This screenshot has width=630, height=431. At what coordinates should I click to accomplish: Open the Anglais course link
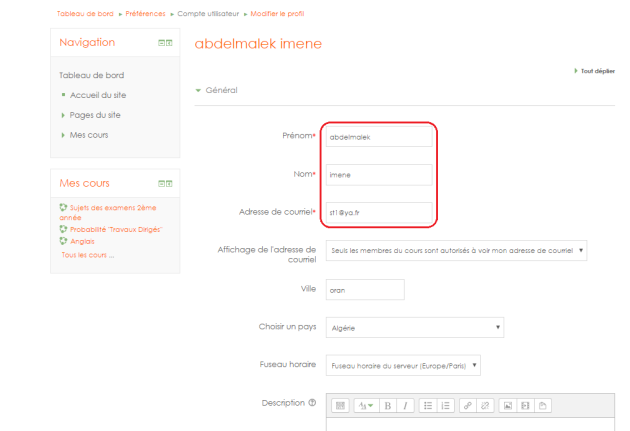click(x=82, y=241)
